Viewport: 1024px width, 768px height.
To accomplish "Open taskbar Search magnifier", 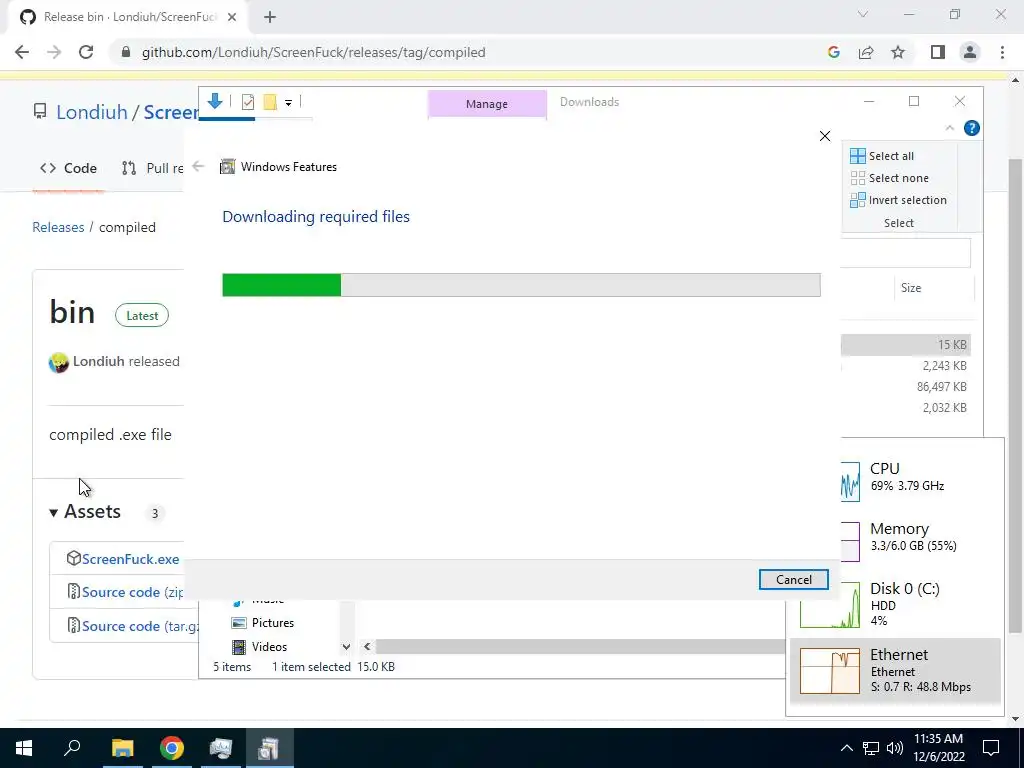I will [x=72, y=748].
